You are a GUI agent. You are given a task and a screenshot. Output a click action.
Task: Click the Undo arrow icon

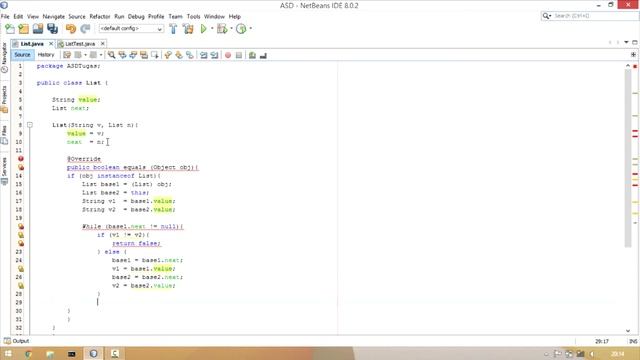[71, 29]
